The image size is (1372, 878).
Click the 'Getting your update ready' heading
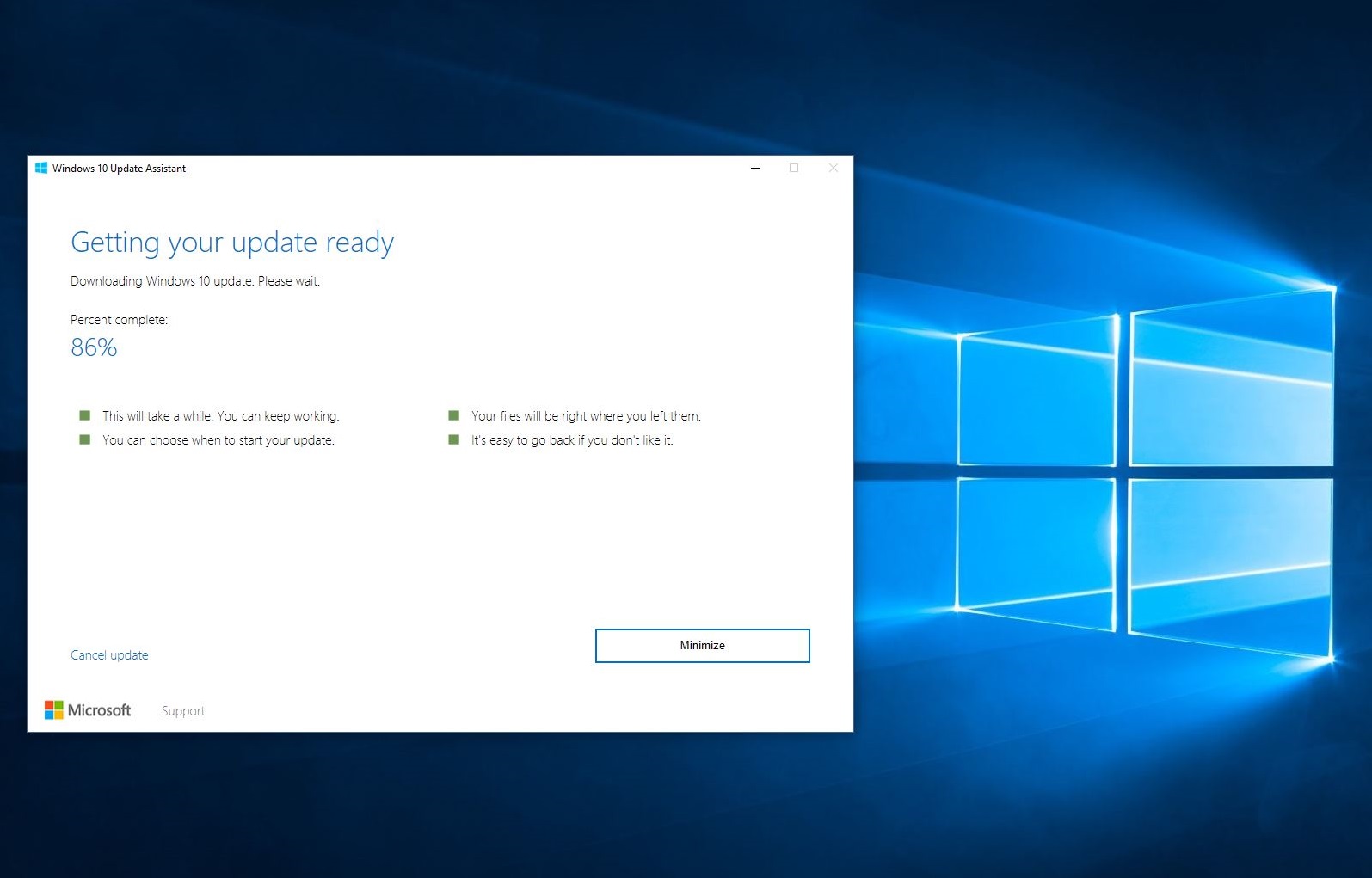232,243
